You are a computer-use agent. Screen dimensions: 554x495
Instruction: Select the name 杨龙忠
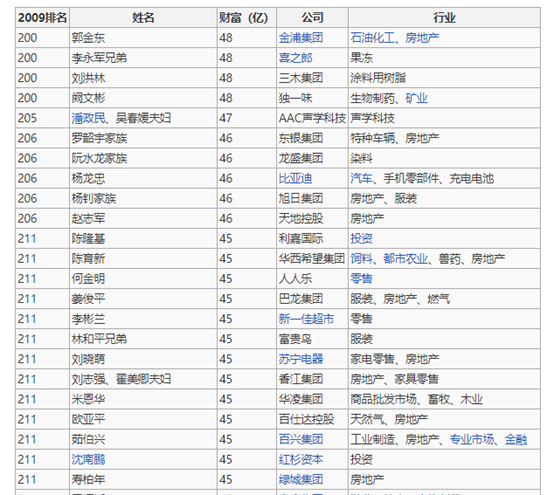(x=88, y=178)
